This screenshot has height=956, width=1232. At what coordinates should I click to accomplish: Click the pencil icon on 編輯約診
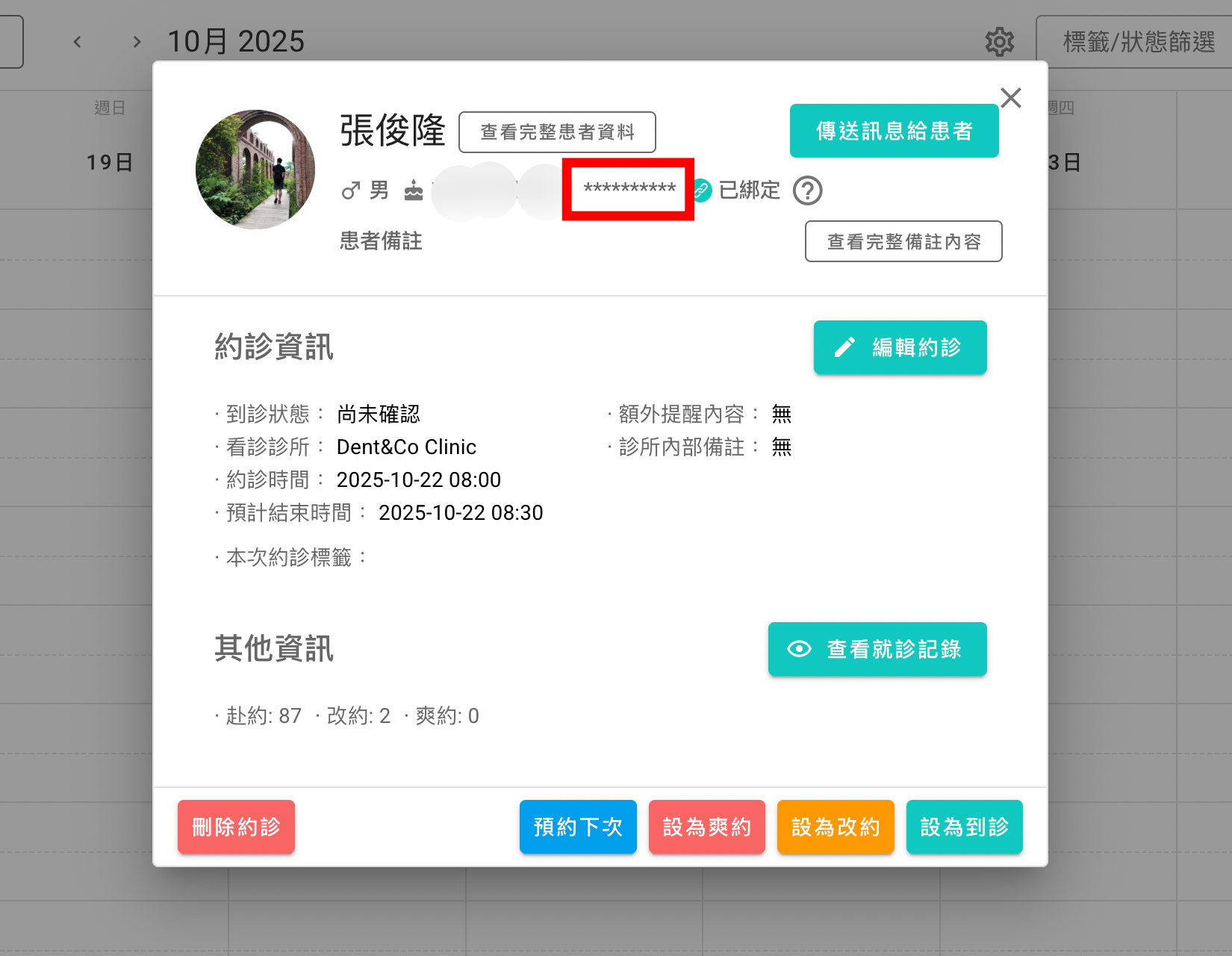tap(844, 347)
